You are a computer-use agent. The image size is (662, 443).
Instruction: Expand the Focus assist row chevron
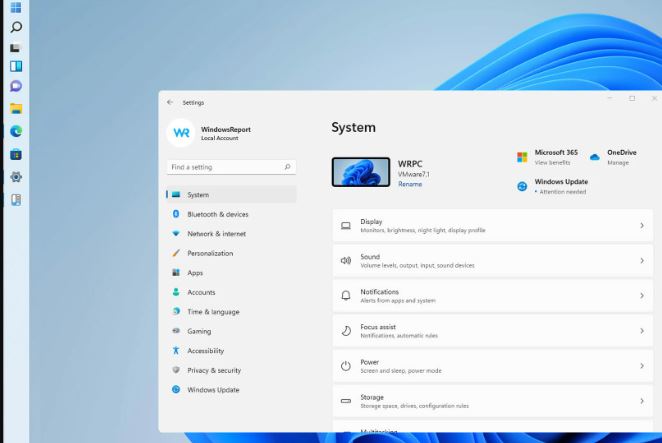[x=642, y=331]
